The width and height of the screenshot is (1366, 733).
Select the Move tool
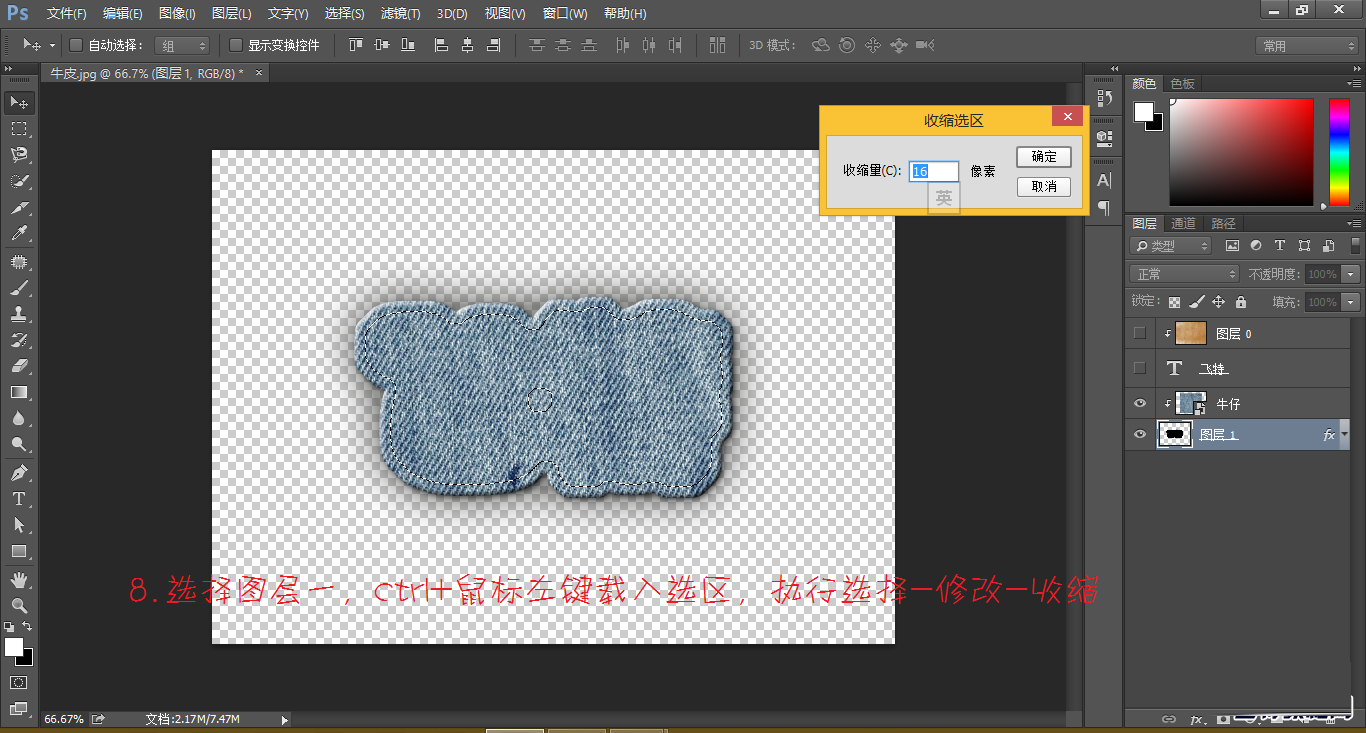[x=18, y=102]
